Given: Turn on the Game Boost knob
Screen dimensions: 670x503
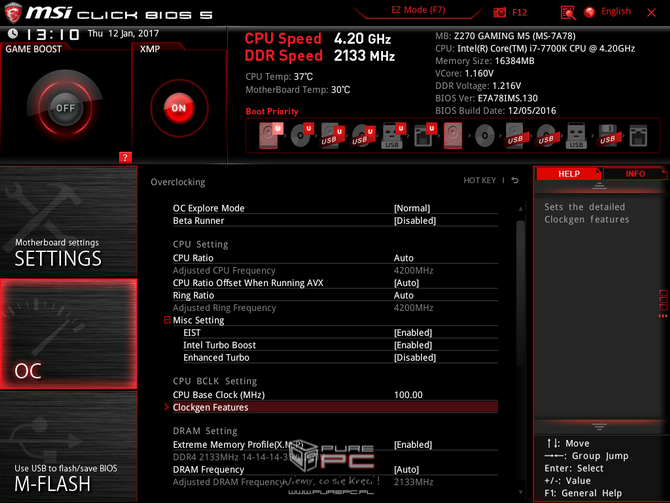Looking at the screenshot, I should [x=65, y=108].
